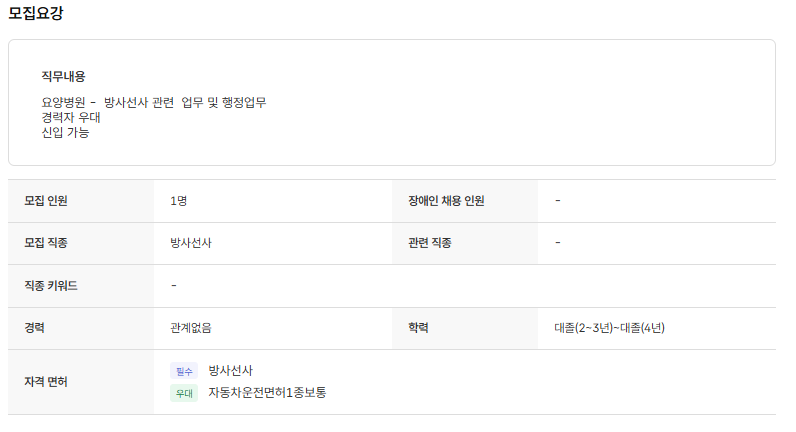Click the 경력 label cell
Viewport: 796px width, 432px height.
click(x=35, y=328)
